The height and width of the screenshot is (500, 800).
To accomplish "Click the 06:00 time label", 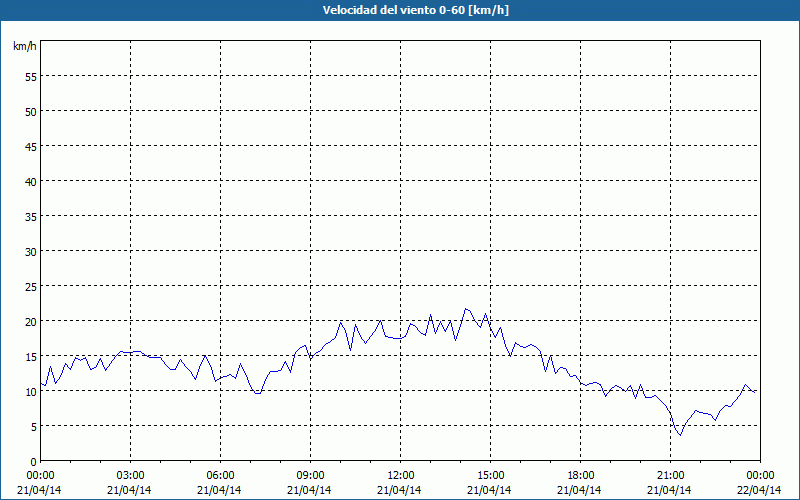I will pos(220,476).
